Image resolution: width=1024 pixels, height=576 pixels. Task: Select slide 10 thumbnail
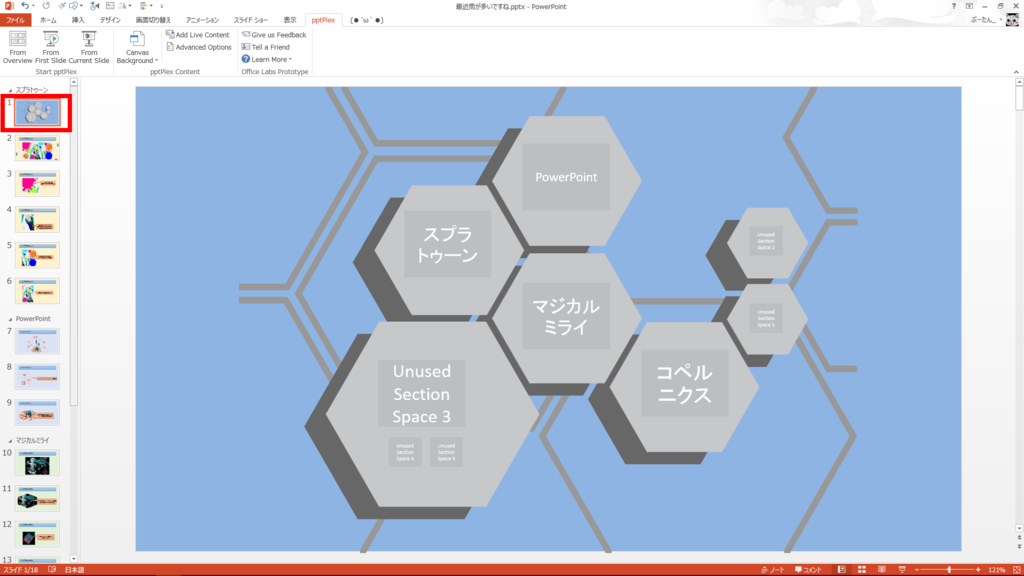click(x=37, y=463)
